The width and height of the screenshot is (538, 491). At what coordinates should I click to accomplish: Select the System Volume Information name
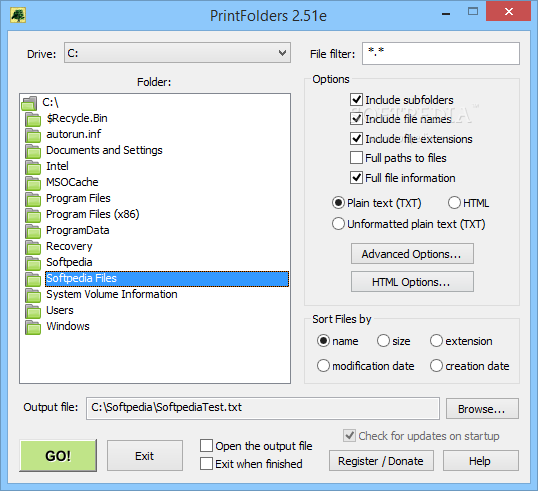(112, 294)
